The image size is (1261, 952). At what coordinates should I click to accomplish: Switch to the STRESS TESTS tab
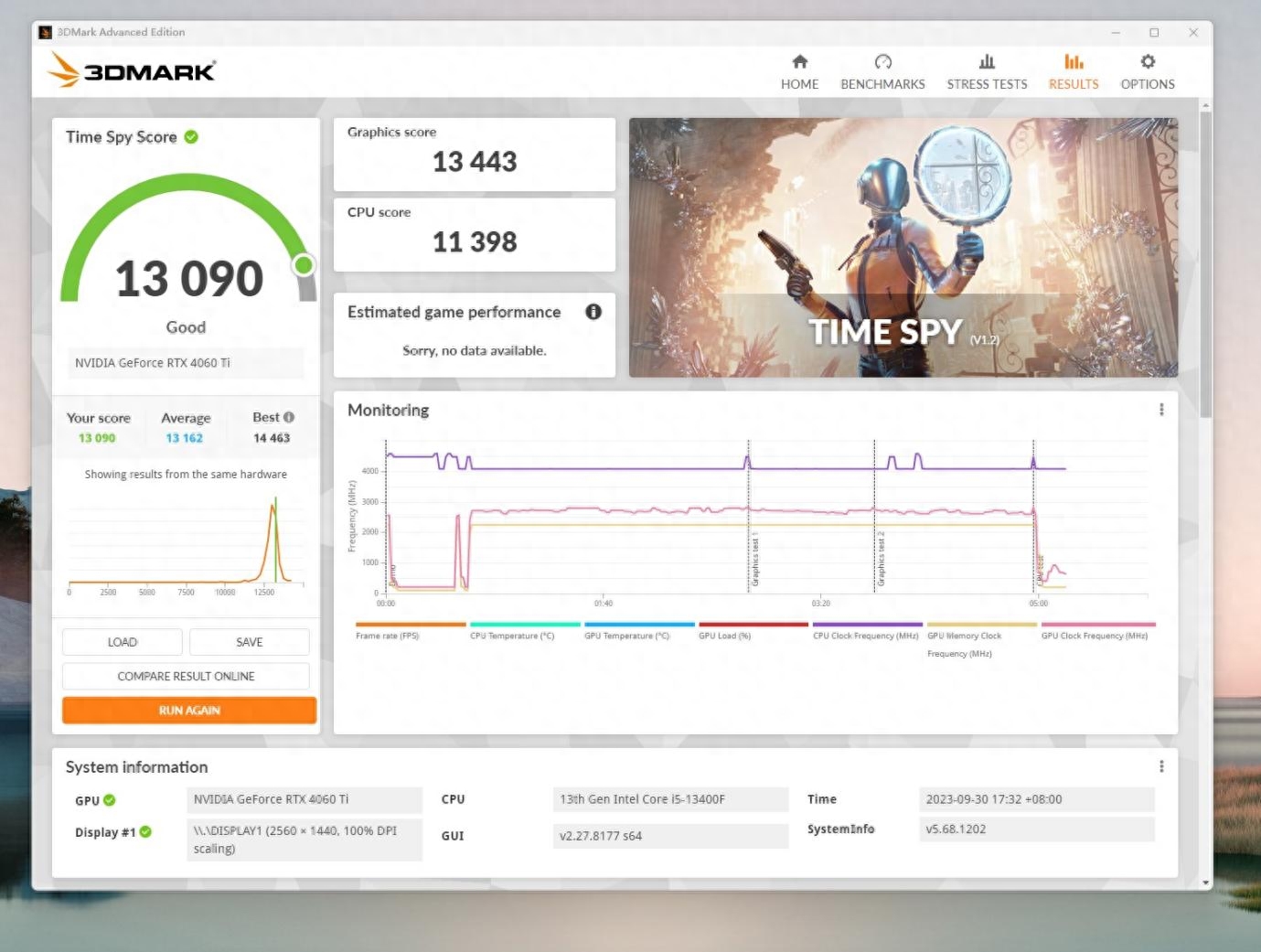[x=987, y=72]
